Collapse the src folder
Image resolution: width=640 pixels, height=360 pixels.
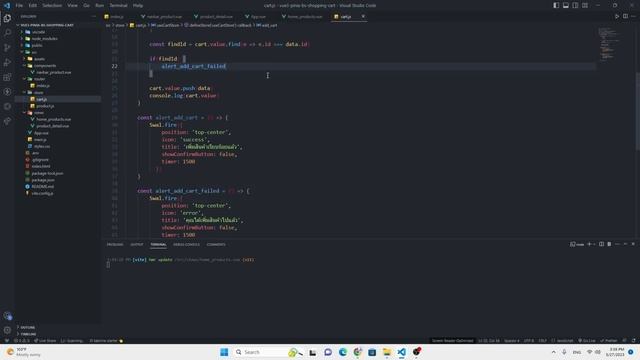(x=34, y=52)
